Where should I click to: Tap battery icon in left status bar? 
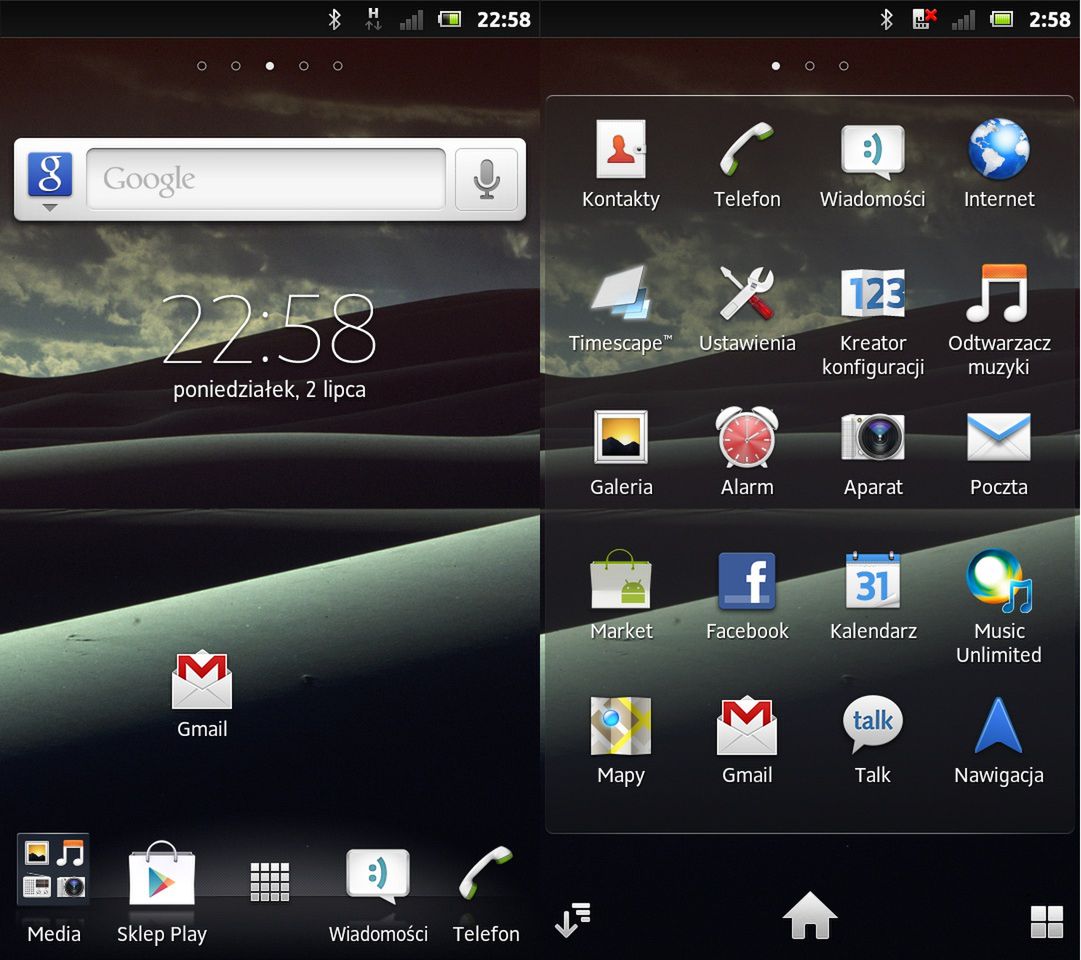click(x=450, y=19)
